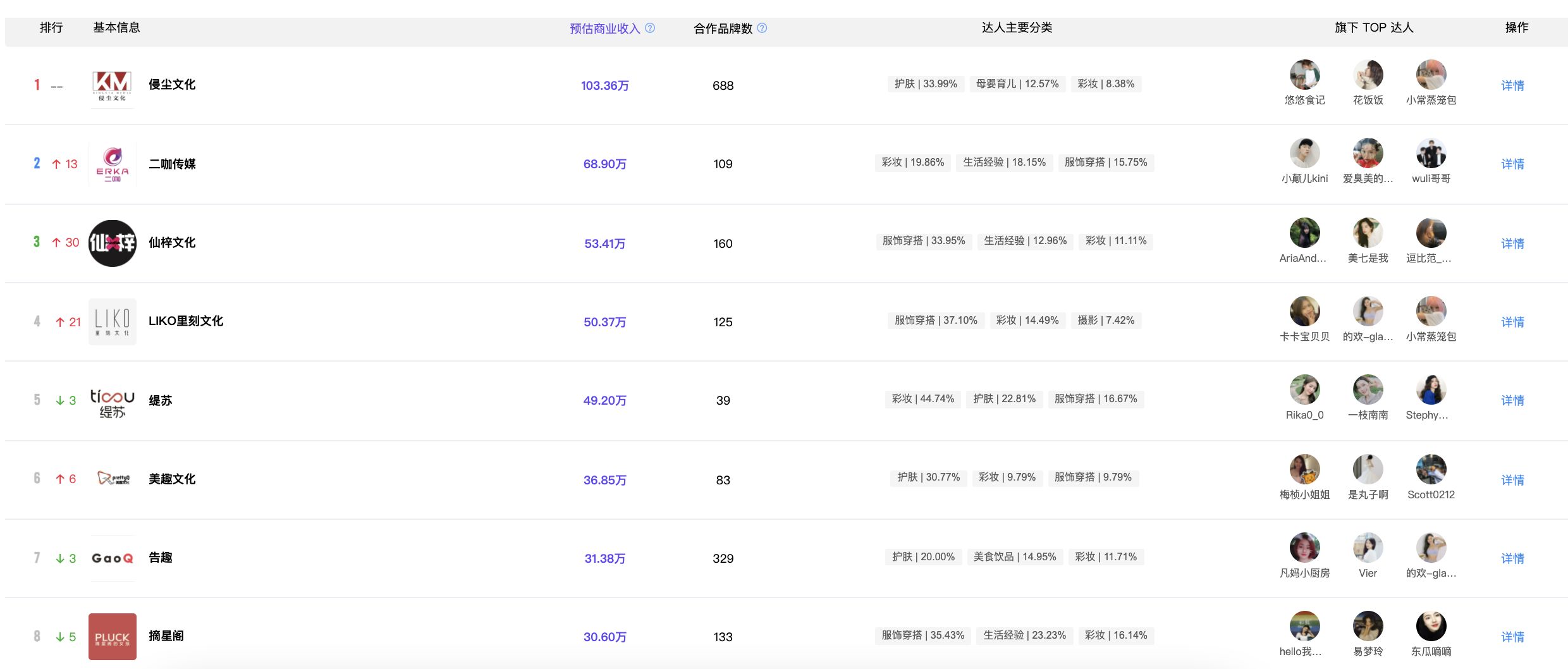Open the 二咖传媒 ERKA logo
Image resolution: width=1568 pixels, height=669 pixels.
pyautogui.click(x=113, y=164)
